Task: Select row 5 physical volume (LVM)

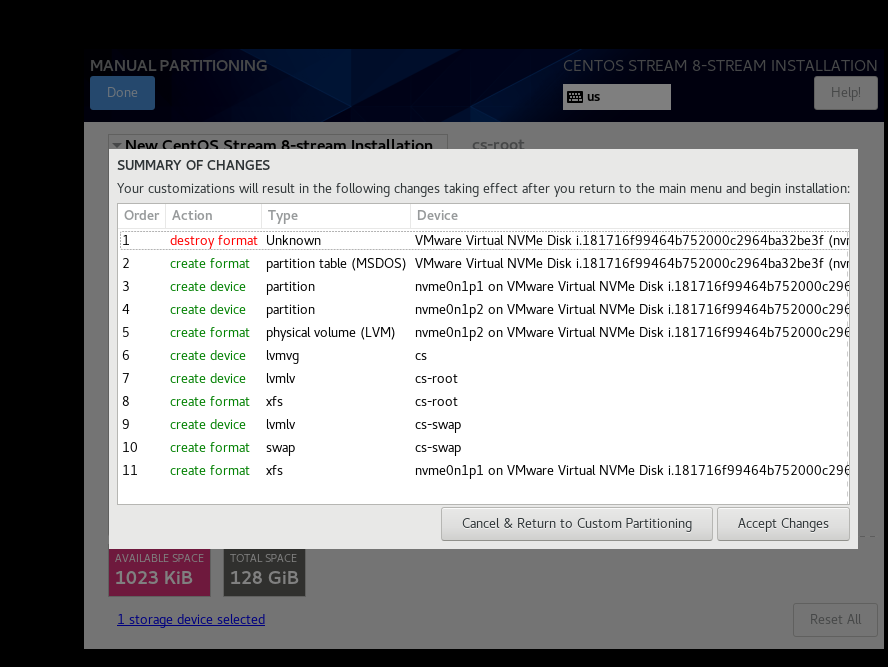Action: pyautogui.click(x=484, y=332)
